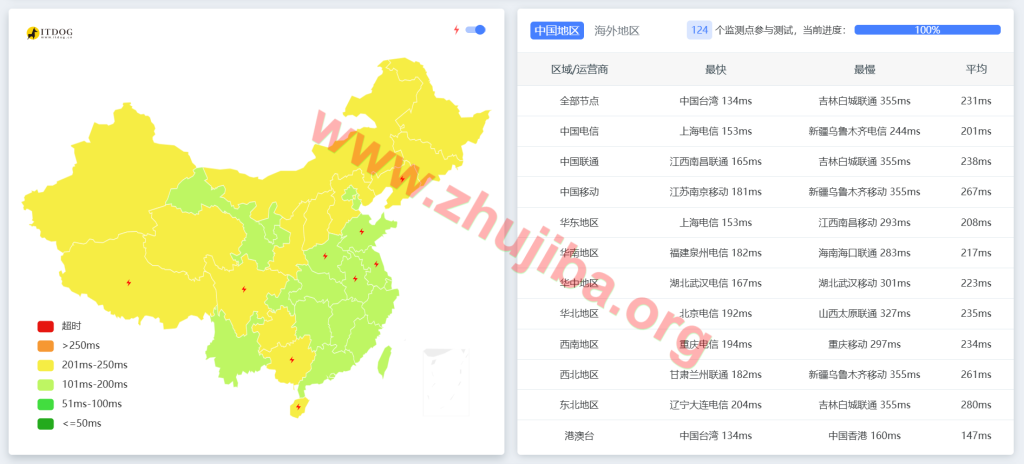Click the 中国香港 160ms cell
This screenshot has height=464, width=1024.
(864, 436)
